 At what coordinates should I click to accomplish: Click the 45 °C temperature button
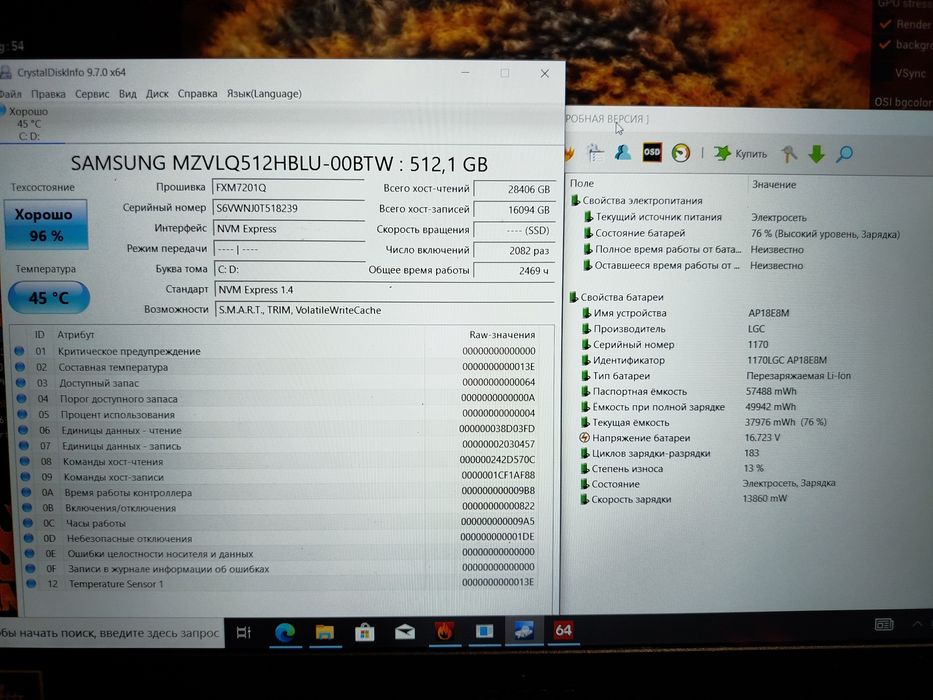(49, 298)
